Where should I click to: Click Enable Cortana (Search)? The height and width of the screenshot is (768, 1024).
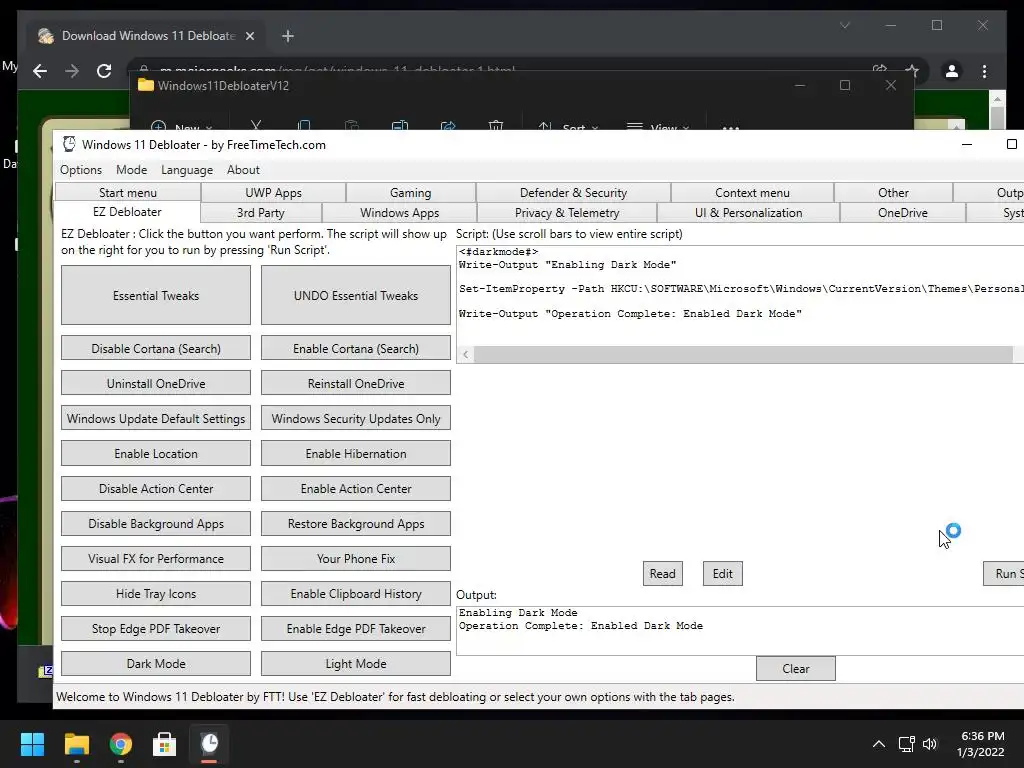pyautogui.click(x=355, y=348)
